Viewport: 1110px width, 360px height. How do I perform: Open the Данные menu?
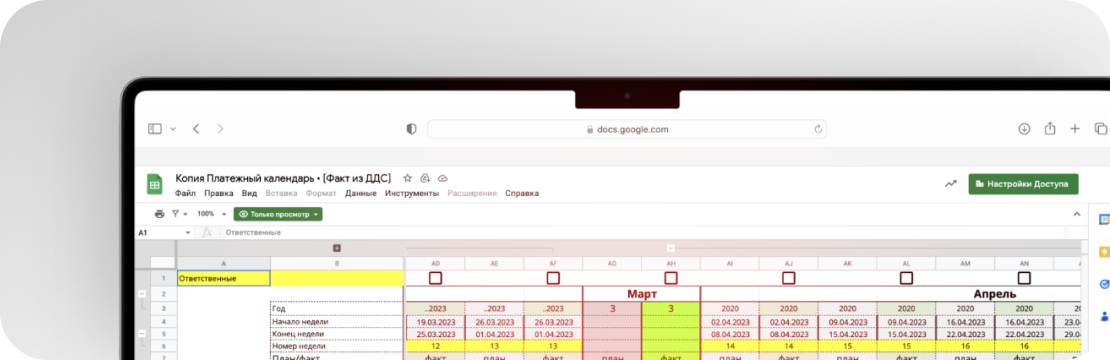click(361, 193)
